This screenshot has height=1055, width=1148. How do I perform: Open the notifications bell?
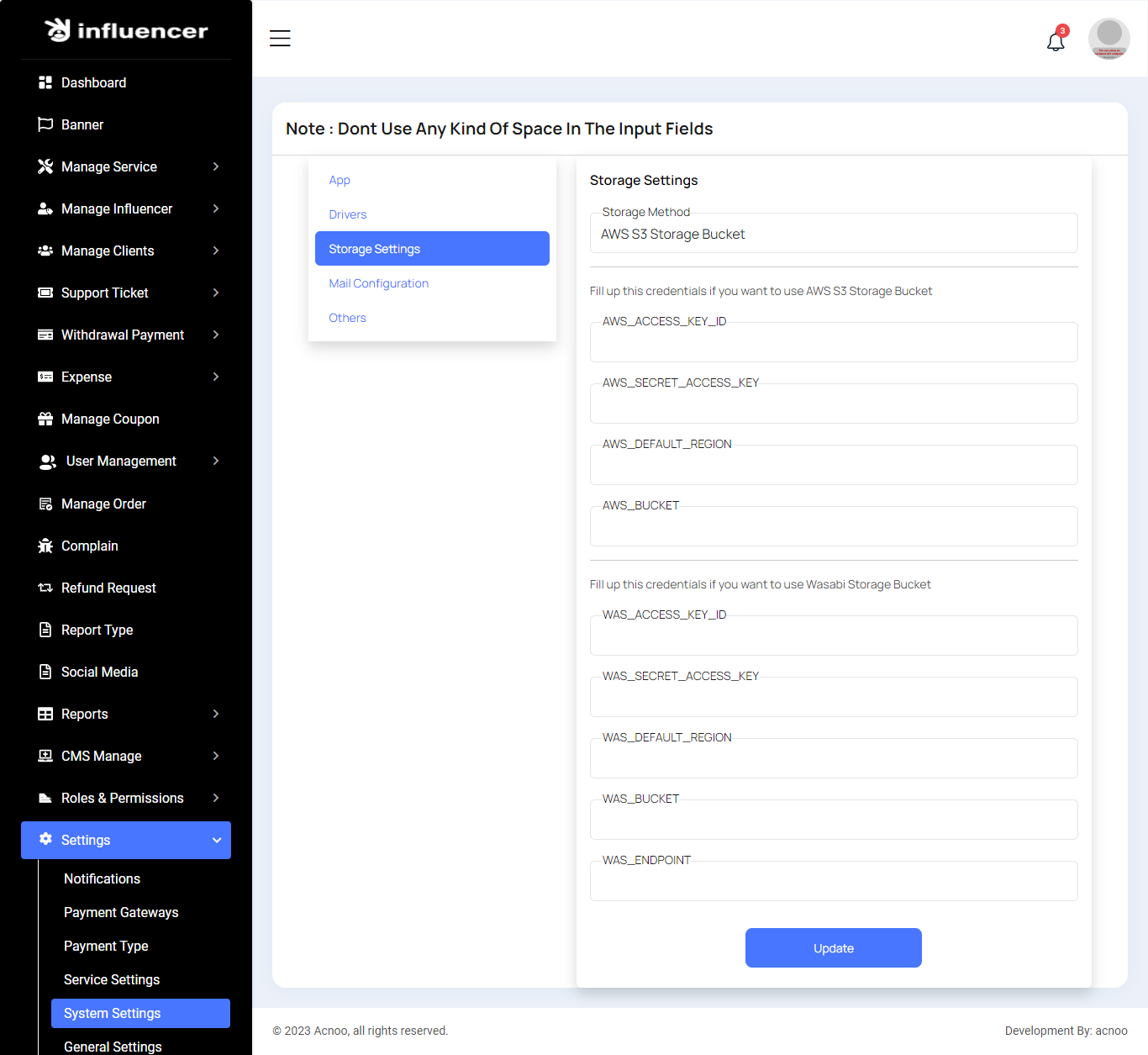1056,41
